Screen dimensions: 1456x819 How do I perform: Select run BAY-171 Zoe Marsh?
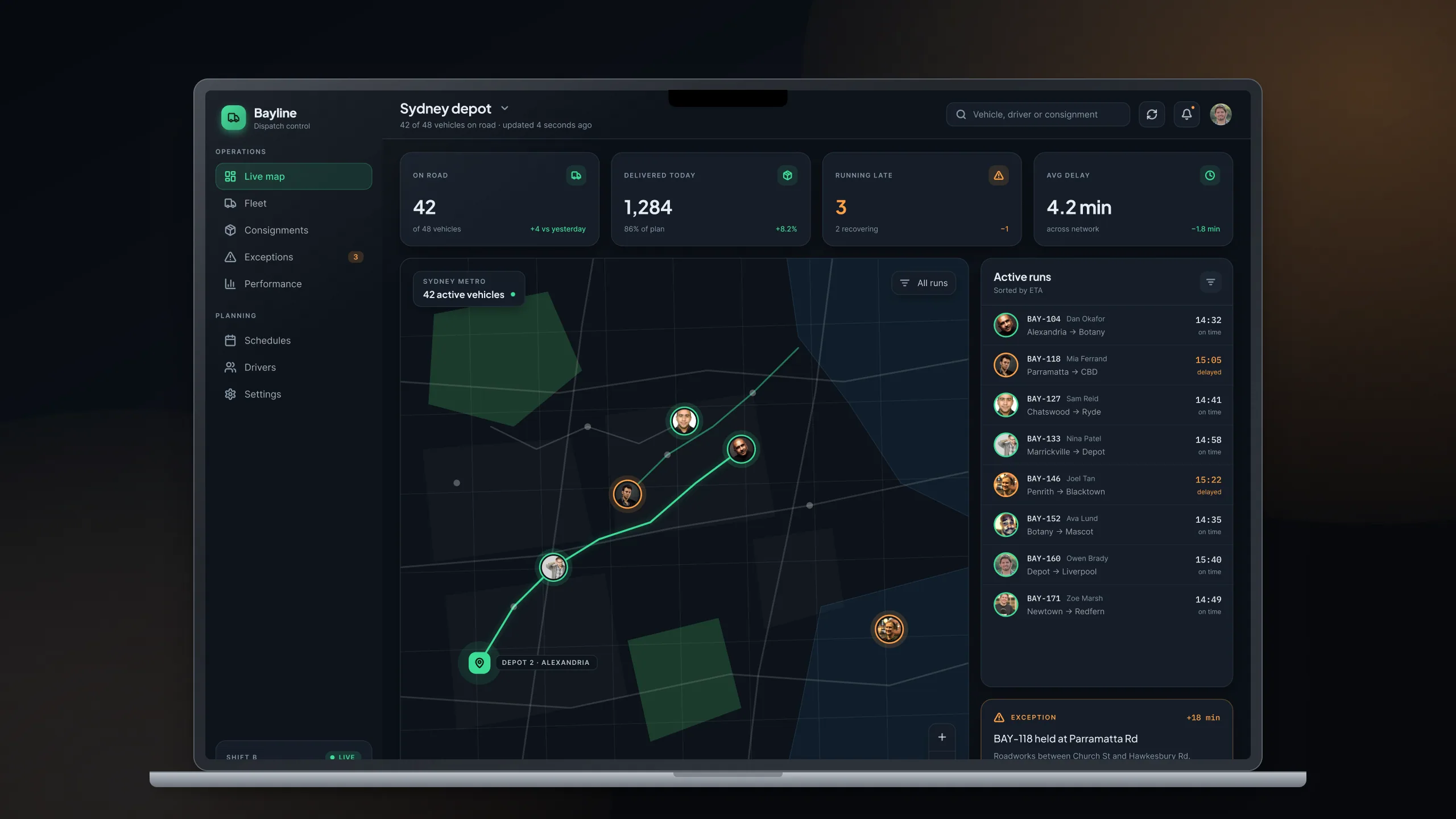pyautogui.click(x=1107, y=605)
